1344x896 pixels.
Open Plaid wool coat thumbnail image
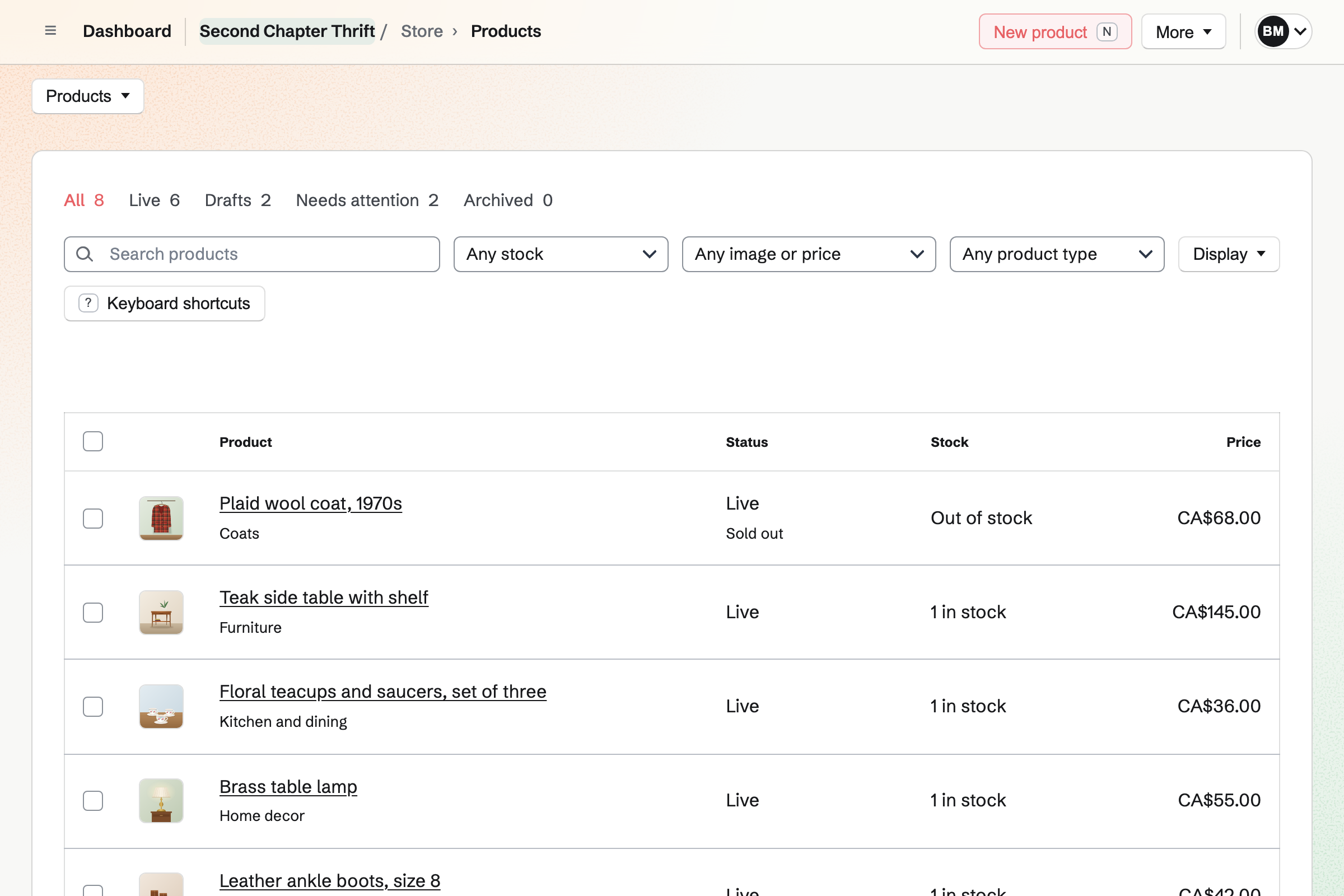coord(161,519)
